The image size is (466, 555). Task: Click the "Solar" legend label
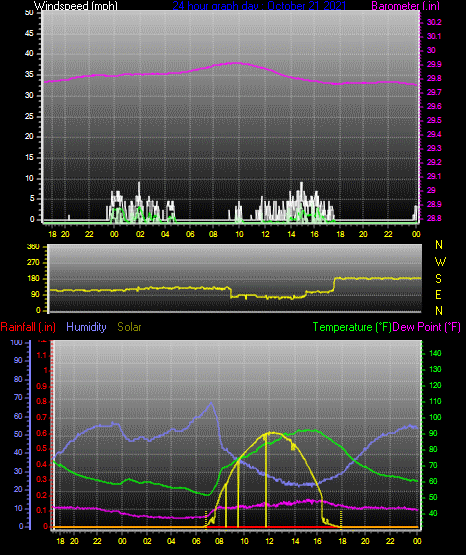(x=129, y=327)
